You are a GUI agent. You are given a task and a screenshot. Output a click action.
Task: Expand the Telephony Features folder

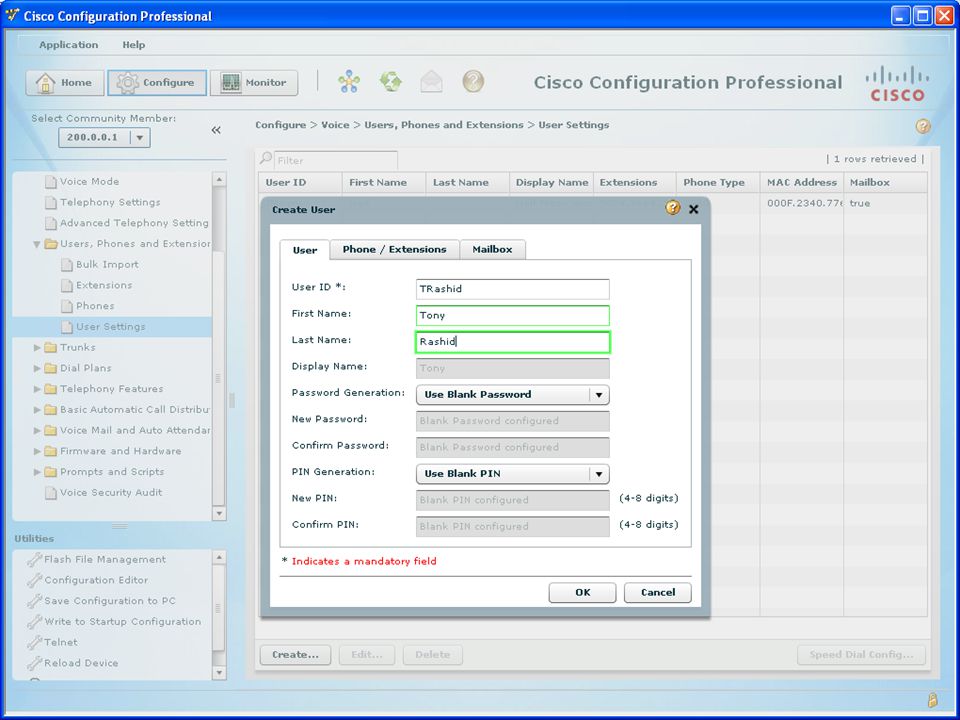(x=37, y=389)
